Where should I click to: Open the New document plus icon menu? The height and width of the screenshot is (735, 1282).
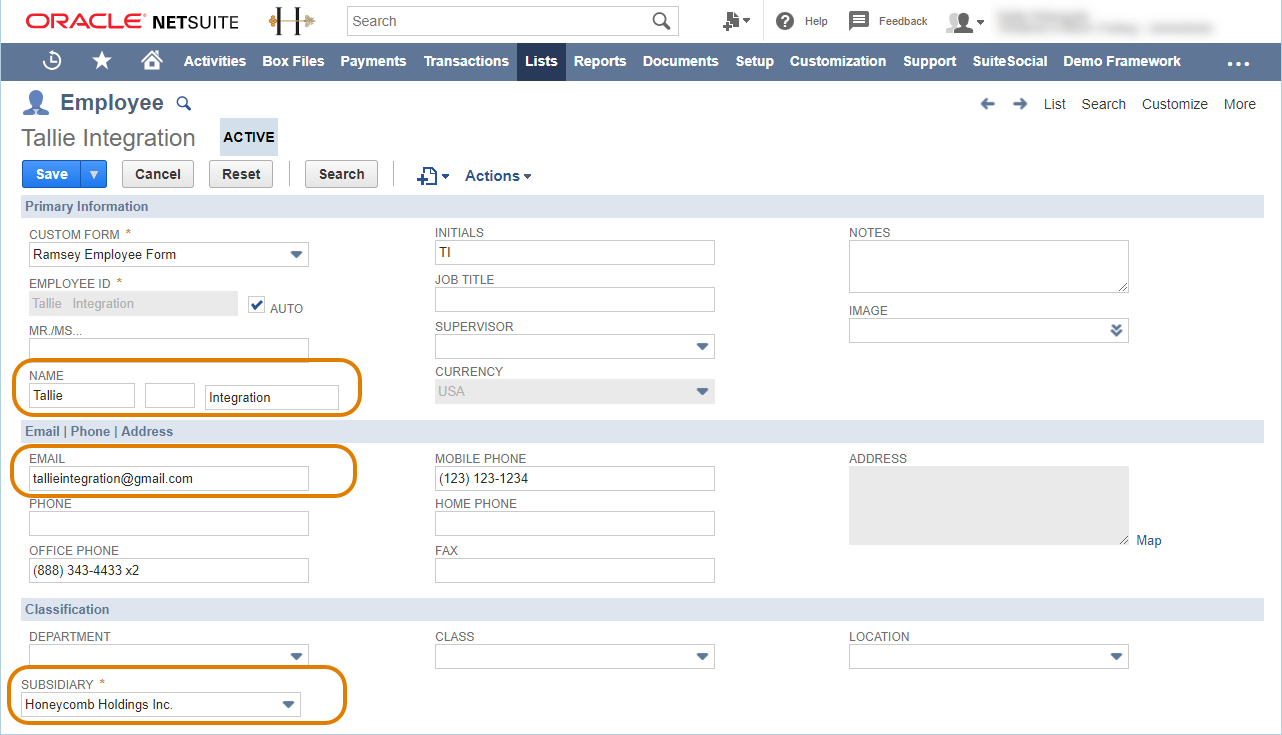433,176
